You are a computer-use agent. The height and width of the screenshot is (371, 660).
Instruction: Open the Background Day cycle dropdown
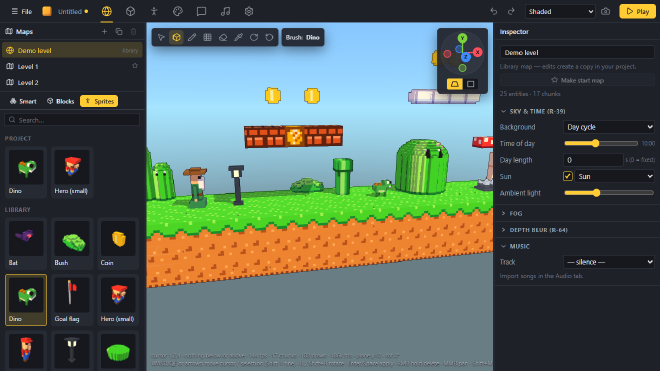coord(609,127)
